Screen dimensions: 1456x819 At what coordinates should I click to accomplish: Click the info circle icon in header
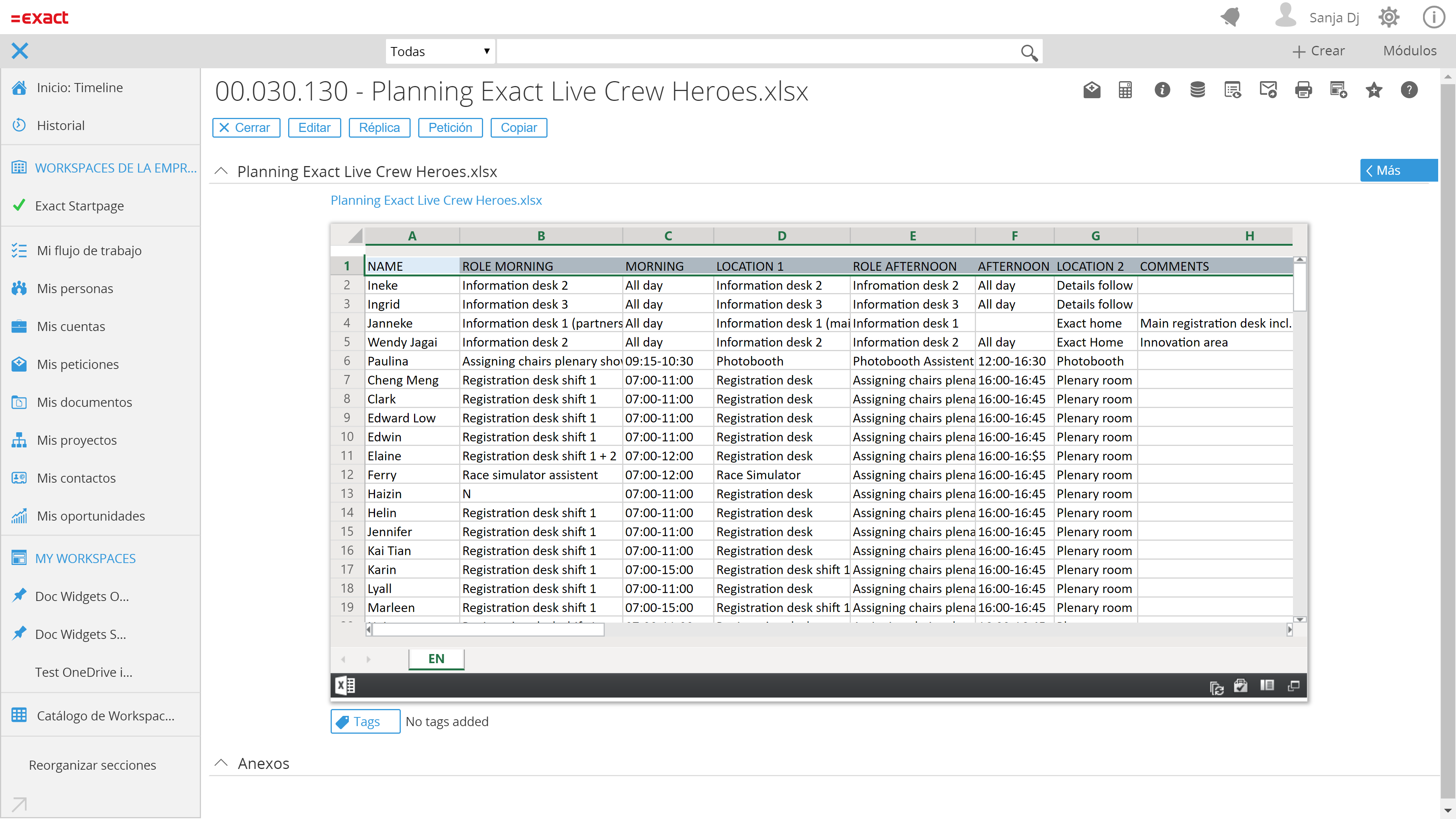[1433, 17]
